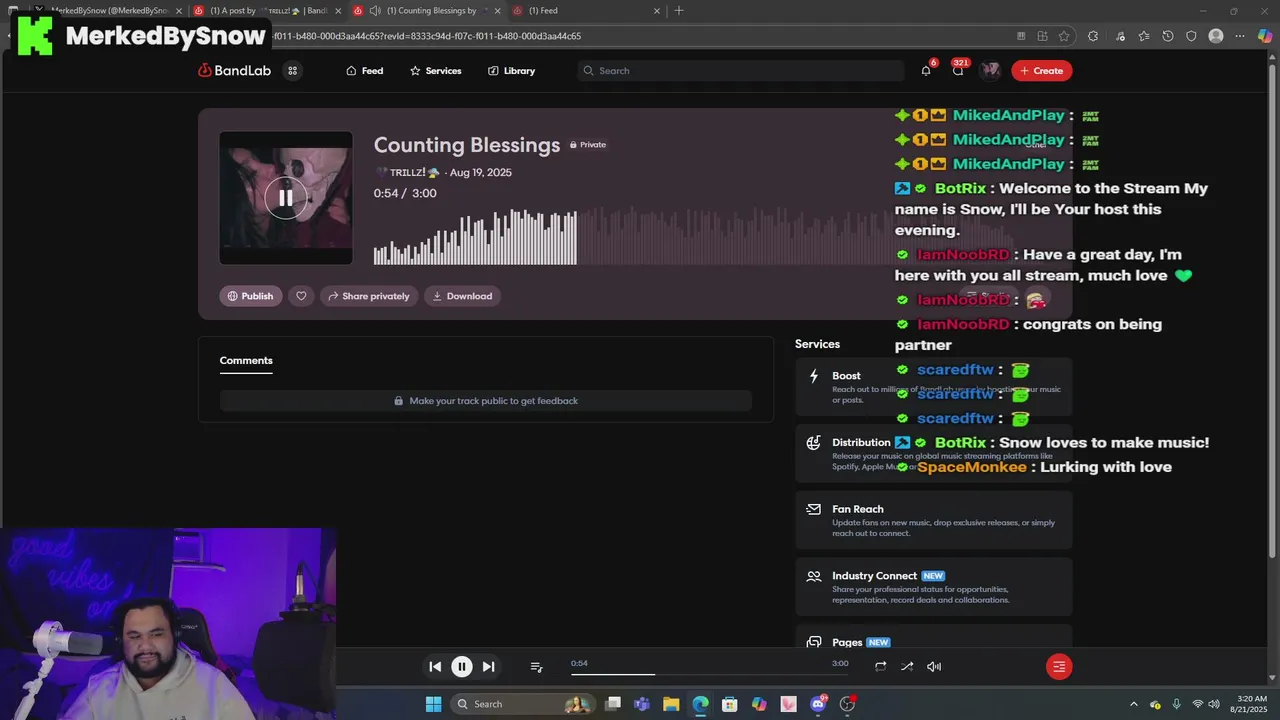
Task: Click the Windows taskbar Search box
Action: pos(522,704)
